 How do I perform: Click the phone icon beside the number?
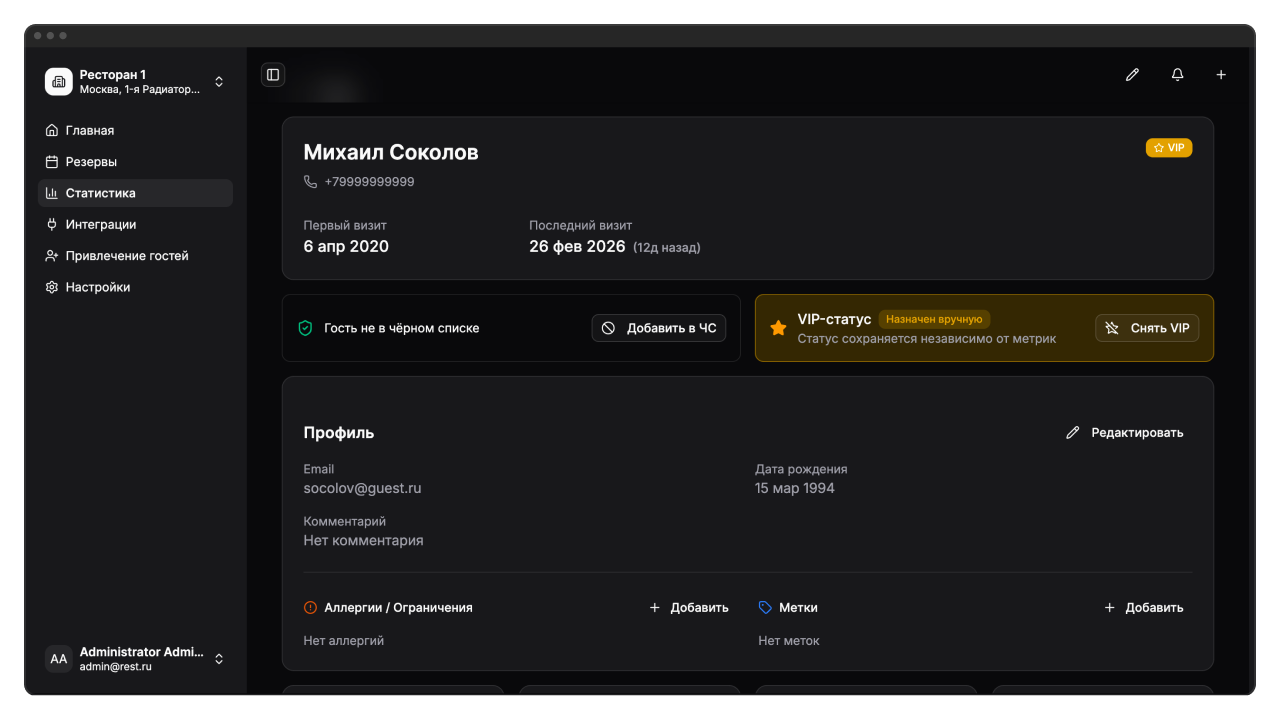pos(311,182)
